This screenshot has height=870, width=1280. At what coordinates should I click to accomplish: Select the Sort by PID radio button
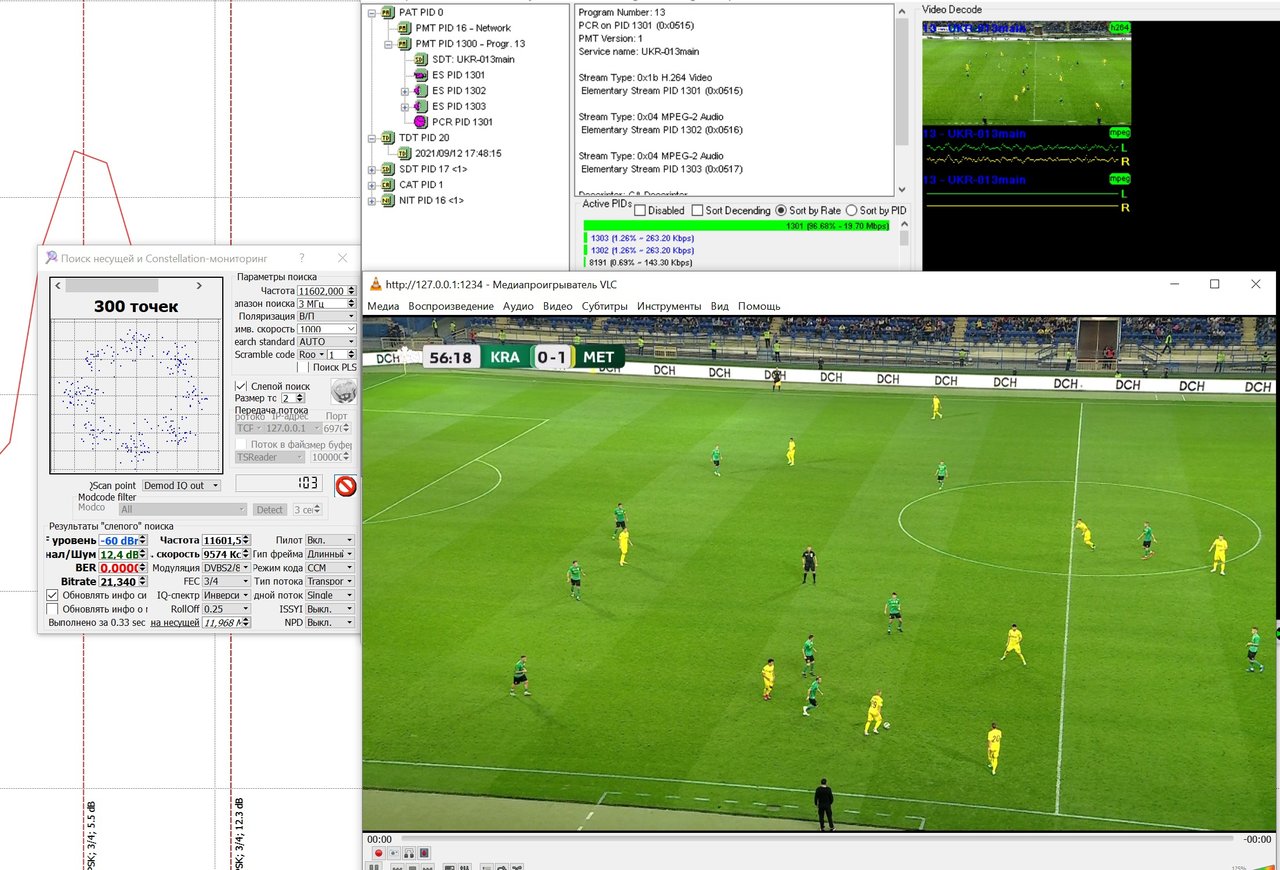(851, 211)
